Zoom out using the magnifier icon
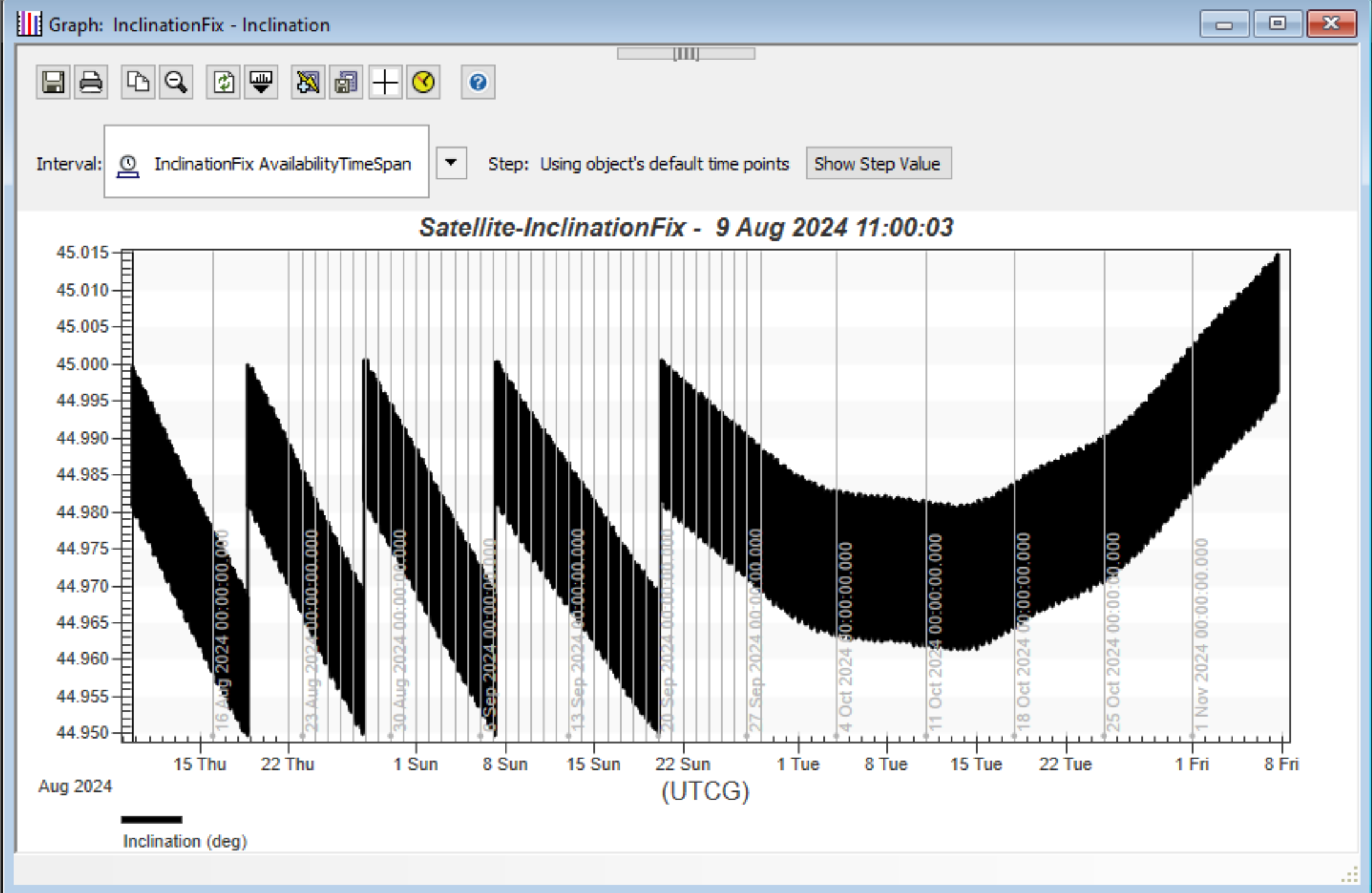The height and width of the screenshot is (893, 1372). coord(176,82)
